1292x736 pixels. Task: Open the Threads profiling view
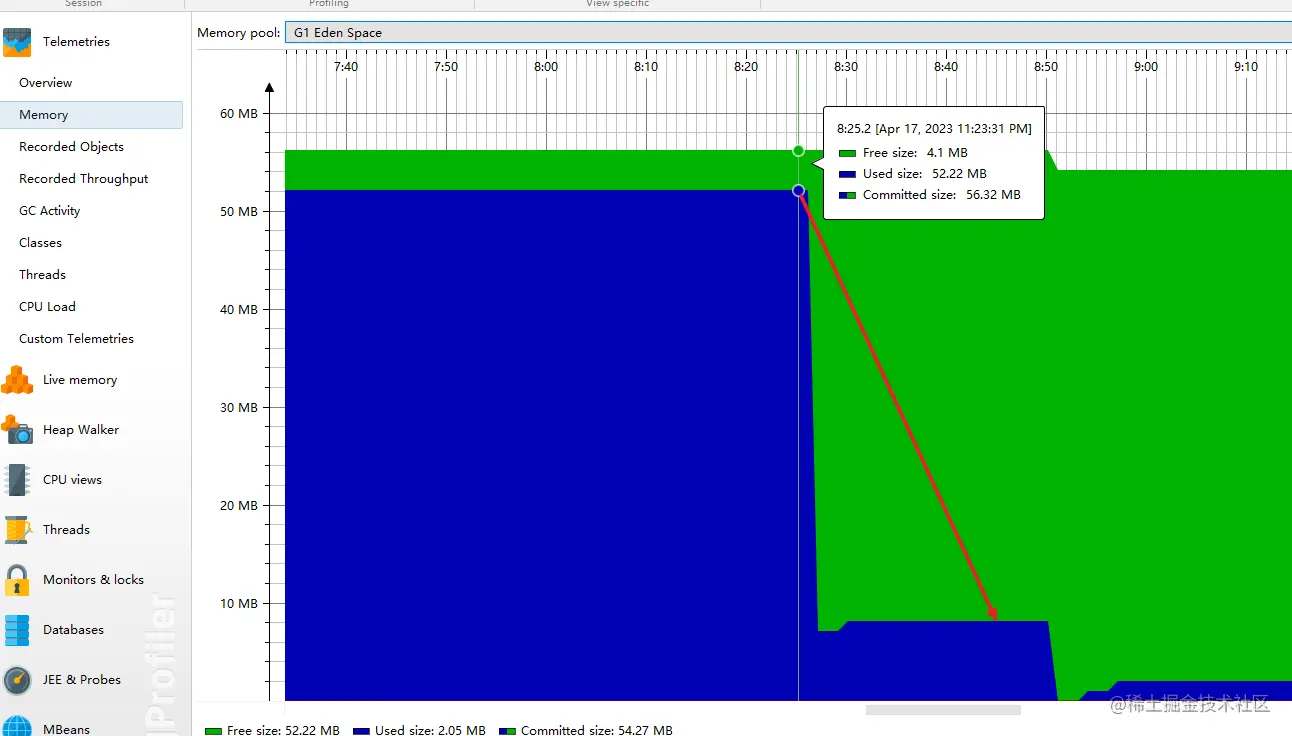[x=66, y=529]
